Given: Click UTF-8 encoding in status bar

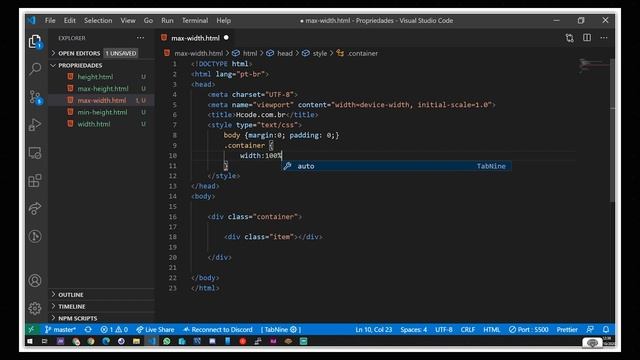Looking at the screenshot, I should tap(444, 329).
